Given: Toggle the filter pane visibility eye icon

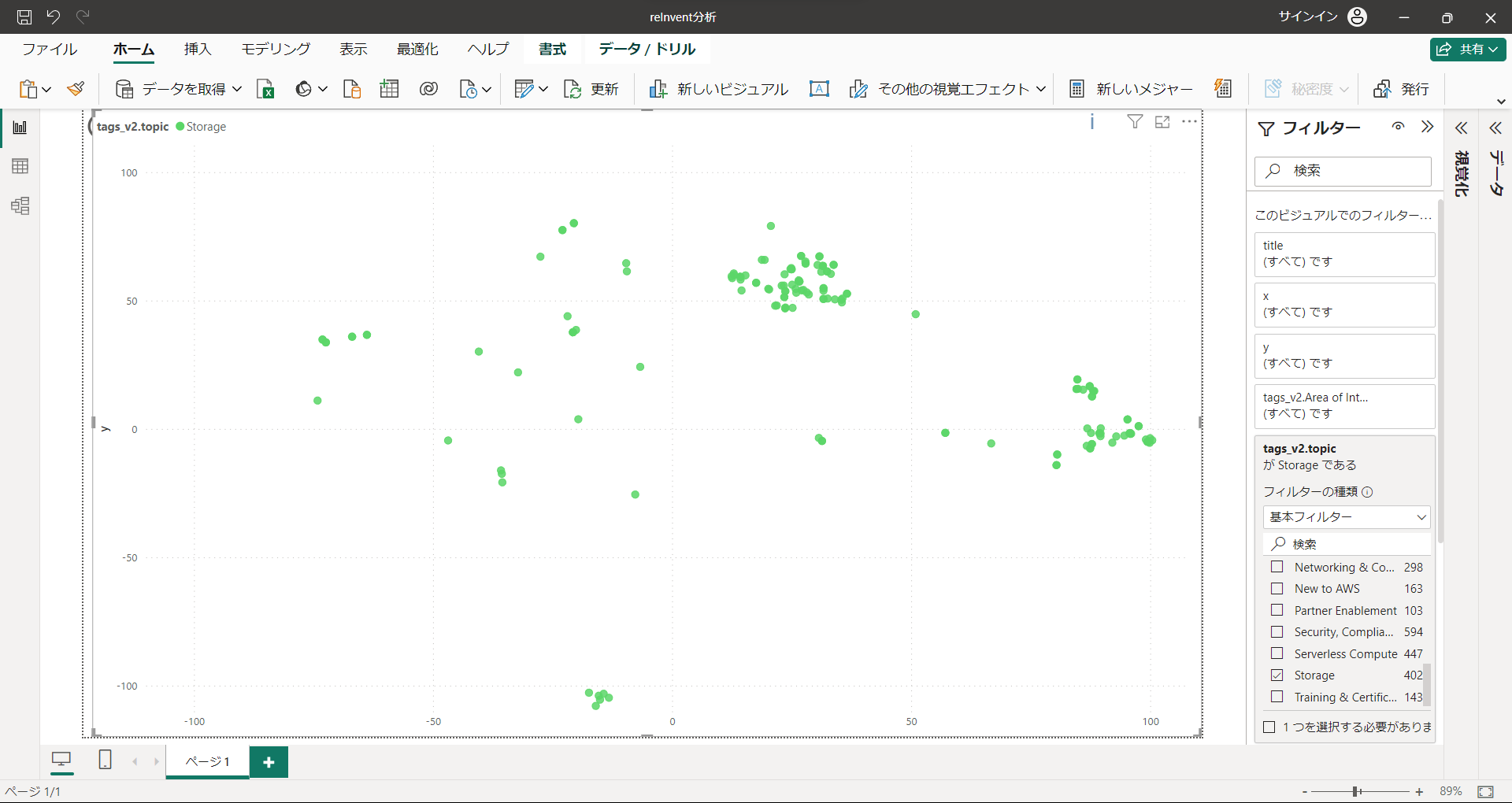Looking at the screenshot, I should [x=1398, y=127].
